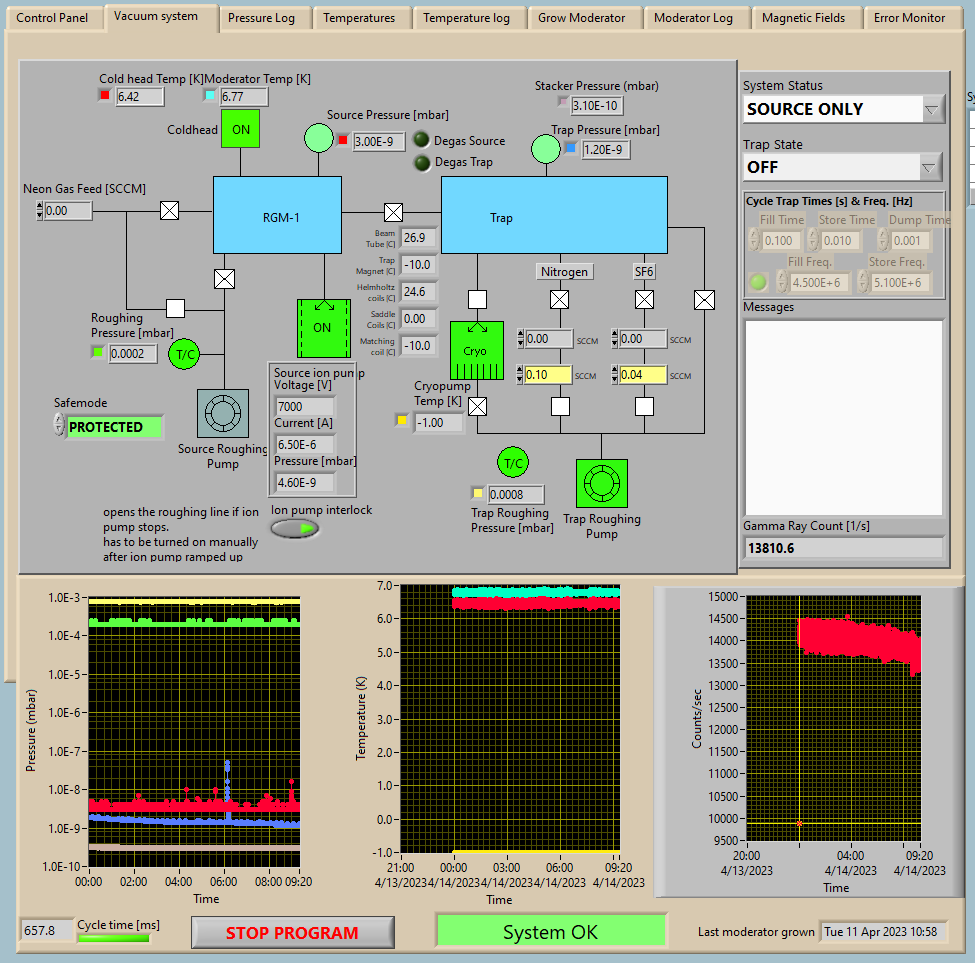The height and width of the screenshot is (963, 975).
Task: Toggle the Degas Source indicator
Action: (421, 141)
